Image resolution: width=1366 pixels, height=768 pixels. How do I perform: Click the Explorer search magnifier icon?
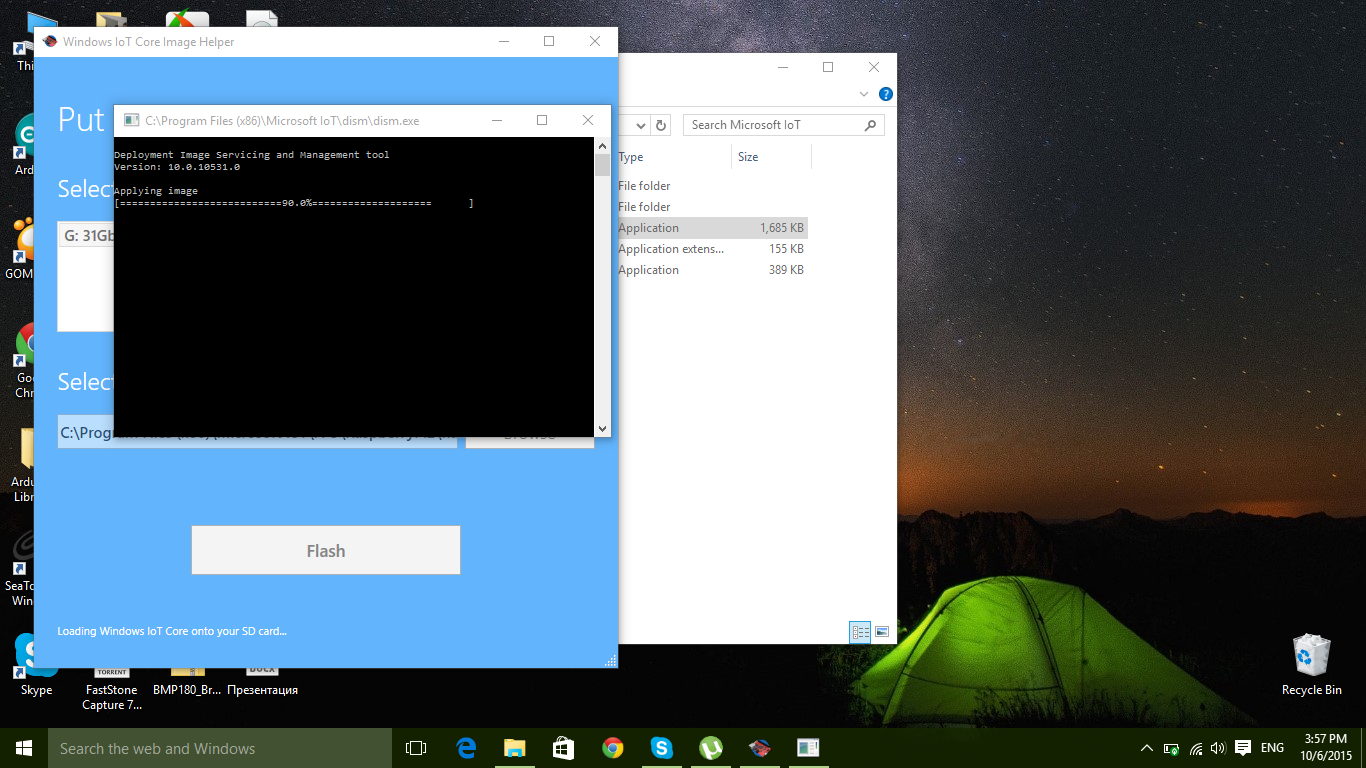click(871, 125)
